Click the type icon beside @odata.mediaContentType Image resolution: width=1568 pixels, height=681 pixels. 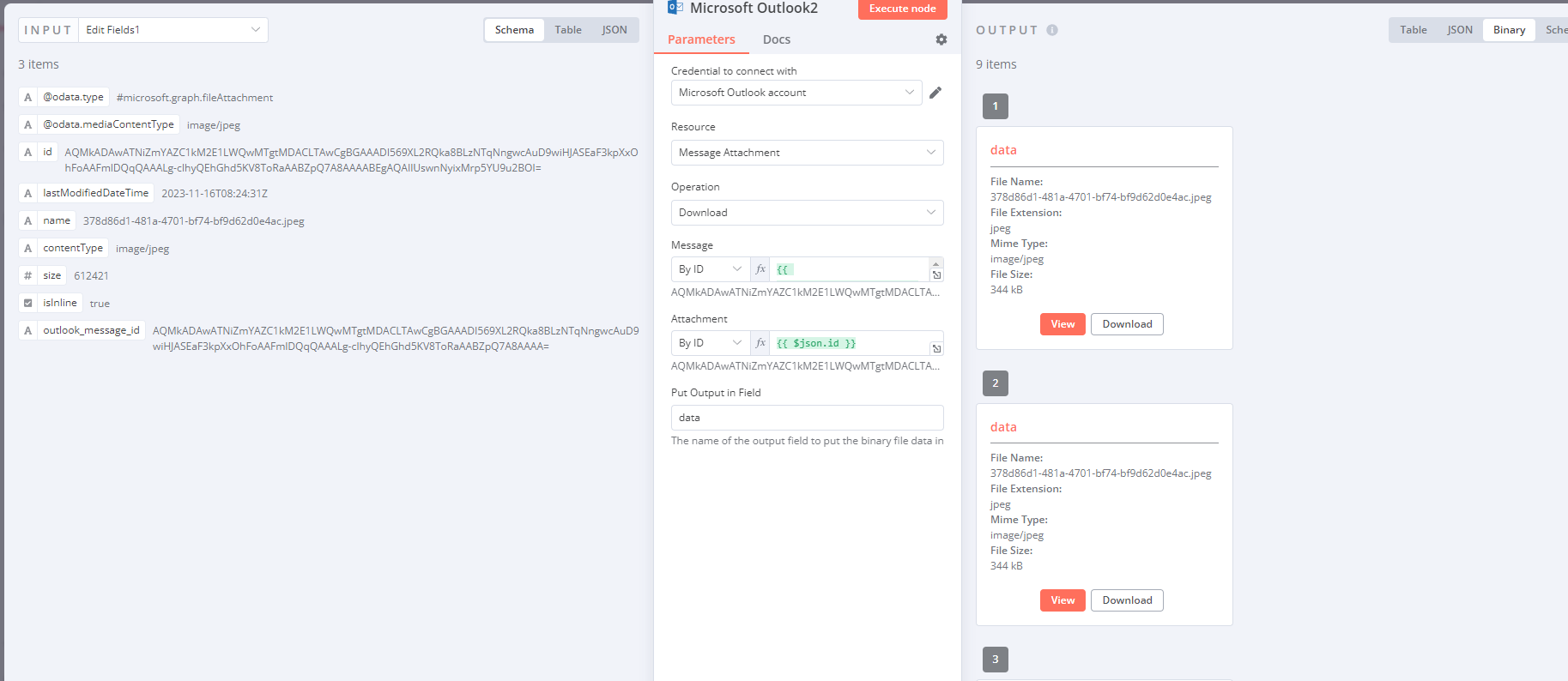tap(28, 124)
